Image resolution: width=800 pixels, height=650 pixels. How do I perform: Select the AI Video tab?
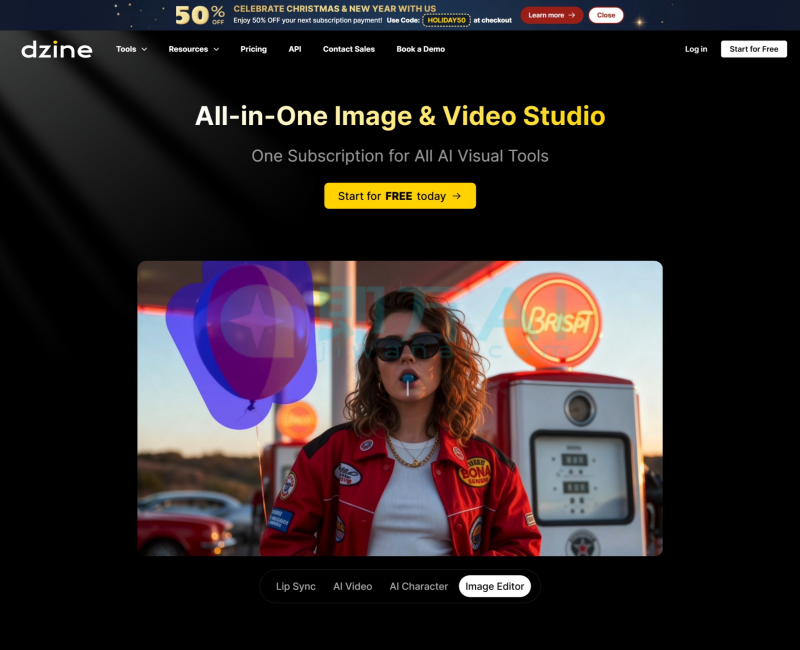tap(352, 586)
